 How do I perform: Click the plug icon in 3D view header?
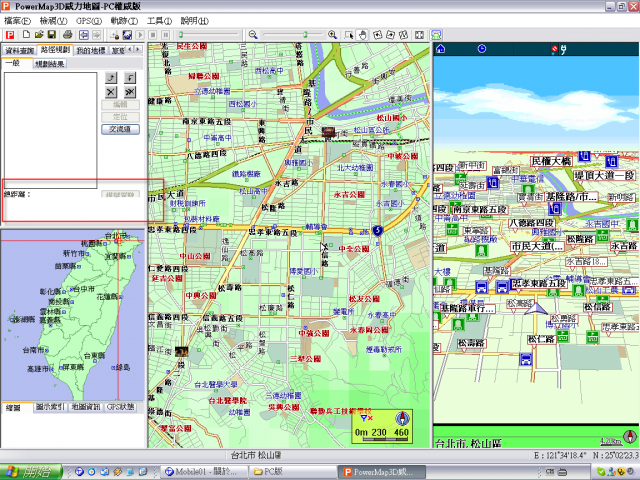coord(564,50)
